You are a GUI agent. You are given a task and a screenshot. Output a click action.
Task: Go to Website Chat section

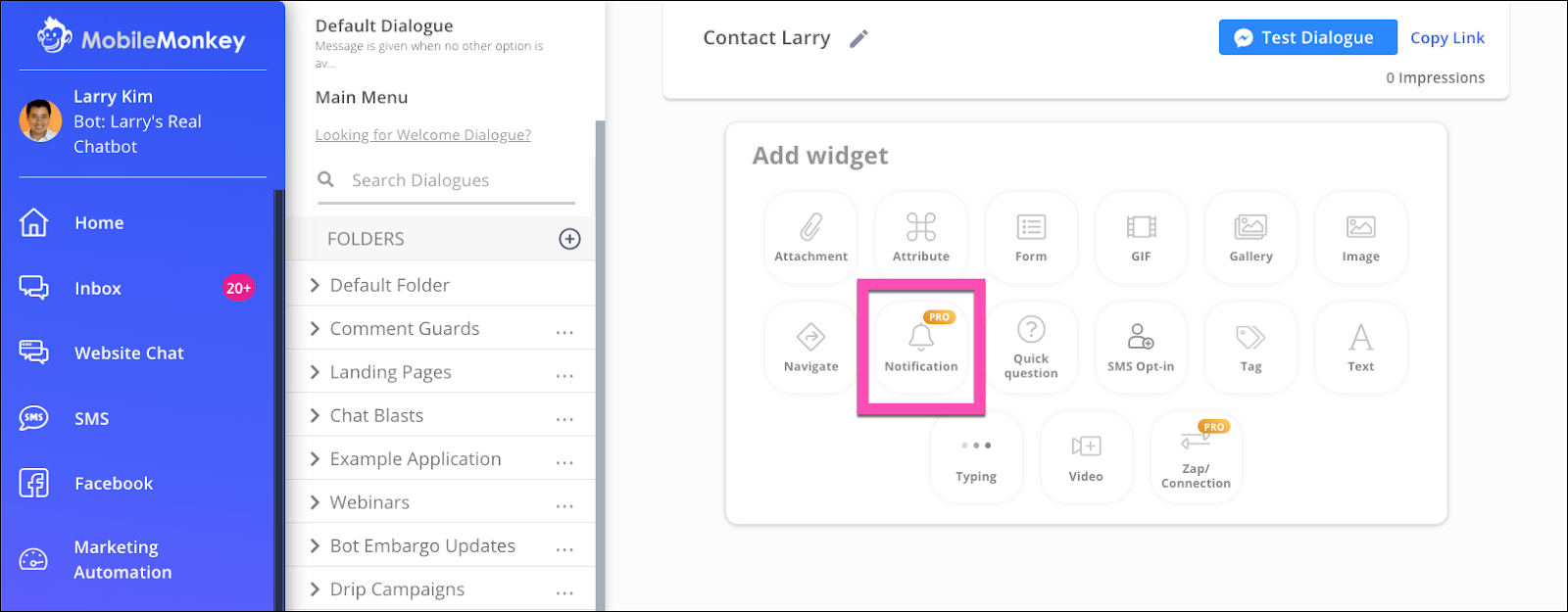[x=128, y=353]
